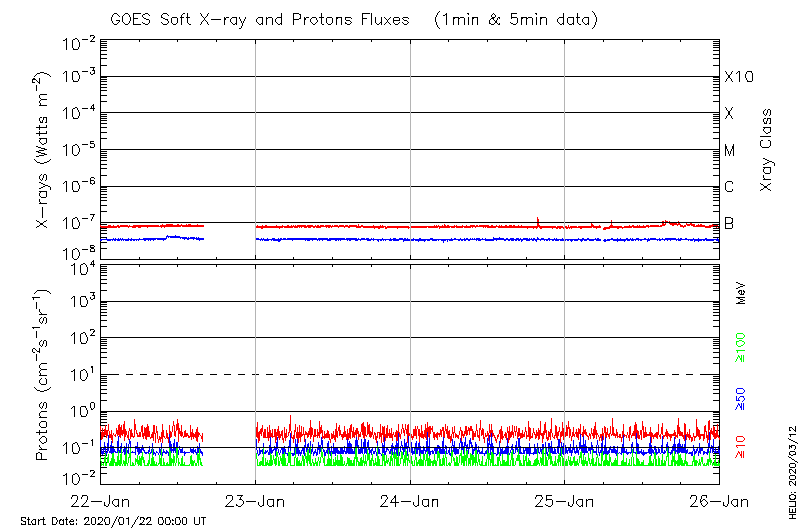This screenshot has width=800, height=530.
Task: Click the blue ≥50 MeV legend label
Action: pos(742,398)
